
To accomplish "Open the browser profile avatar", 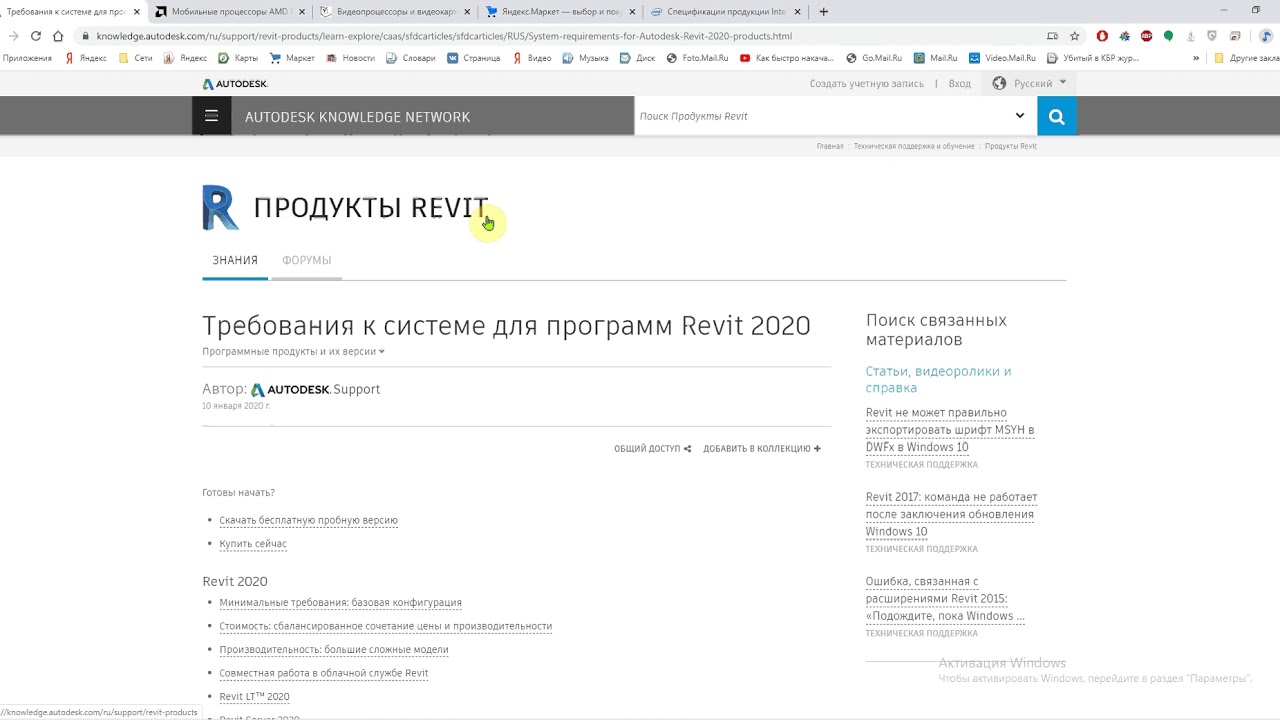I will point(1266,36).
